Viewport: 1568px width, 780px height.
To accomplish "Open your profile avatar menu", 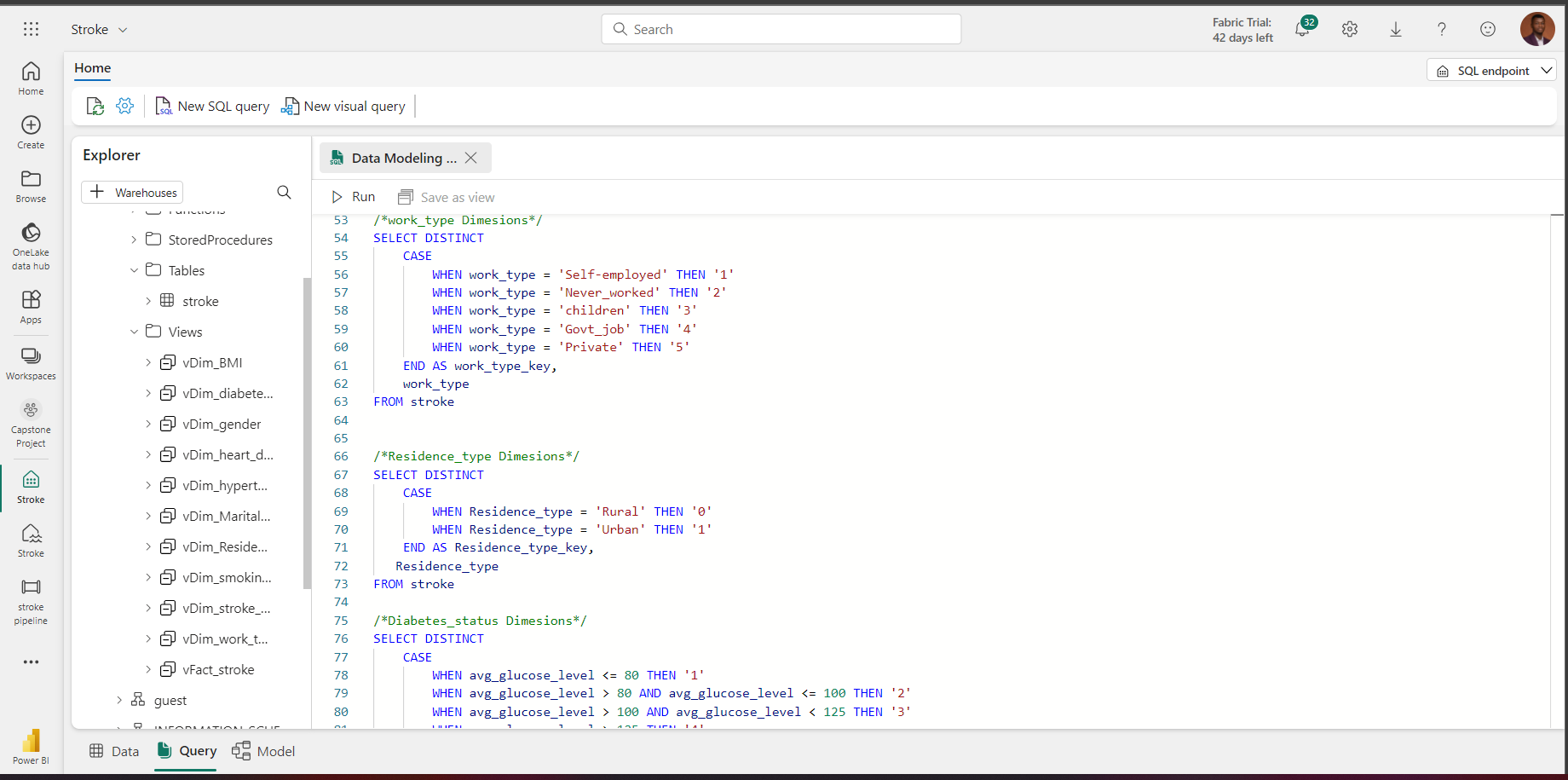I will pyautogui.click(x=1537, y=28).
